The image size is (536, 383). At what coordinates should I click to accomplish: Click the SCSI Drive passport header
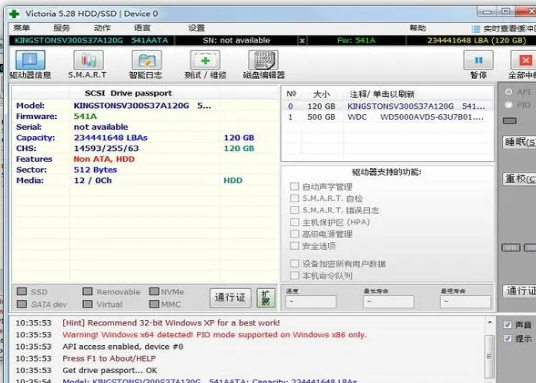point(128,93)
